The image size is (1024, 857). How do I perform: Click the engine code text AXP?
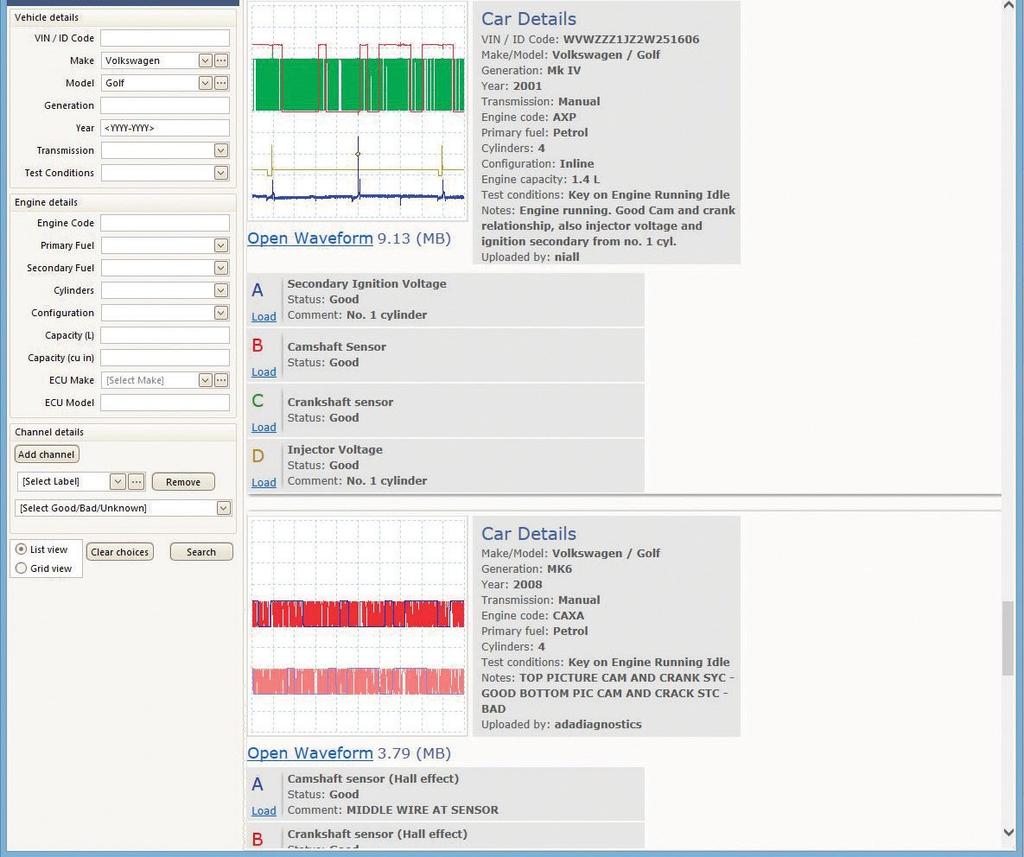[564, 118]
